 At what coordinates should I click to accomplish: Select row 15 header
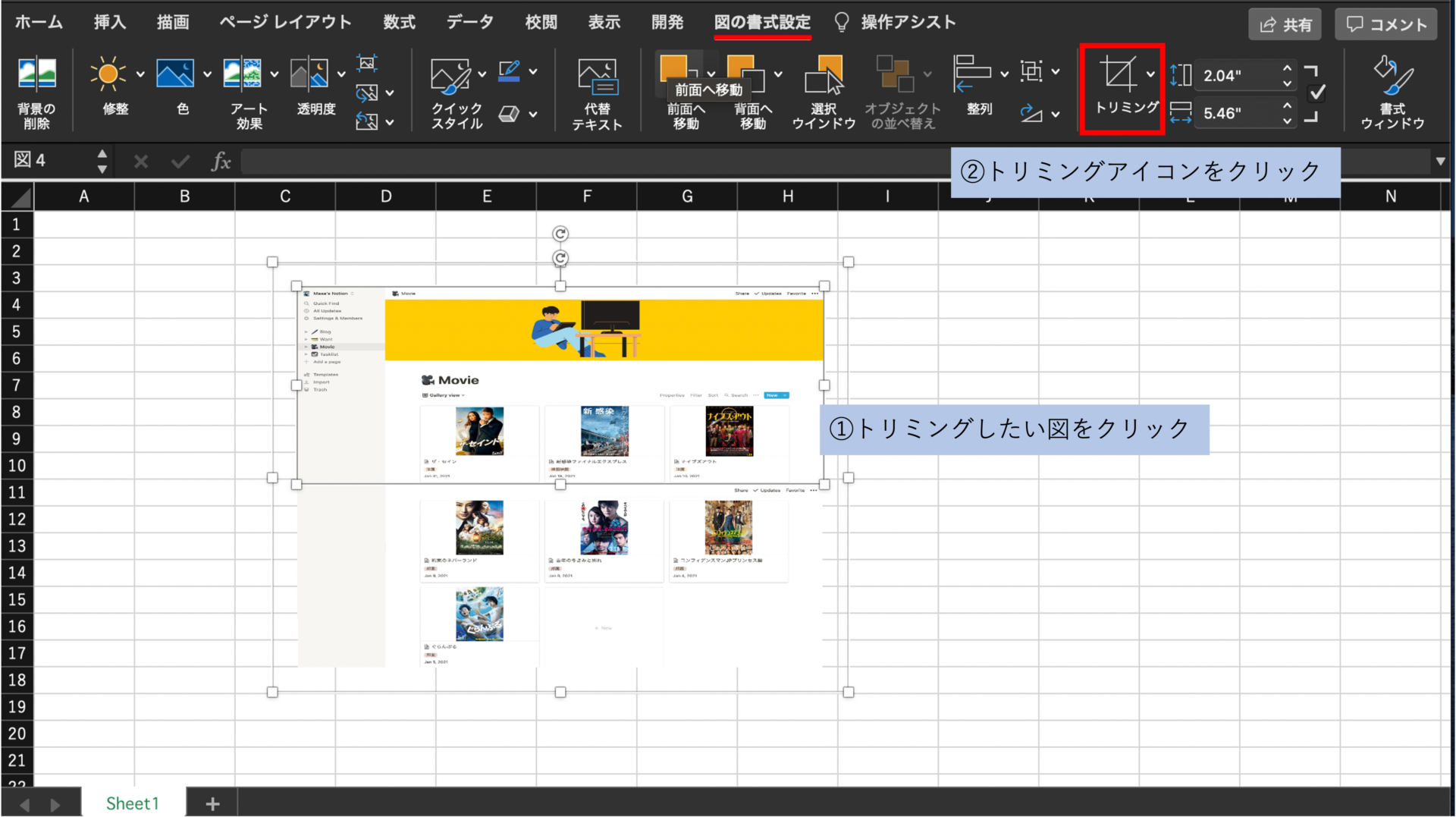(17, 599)
